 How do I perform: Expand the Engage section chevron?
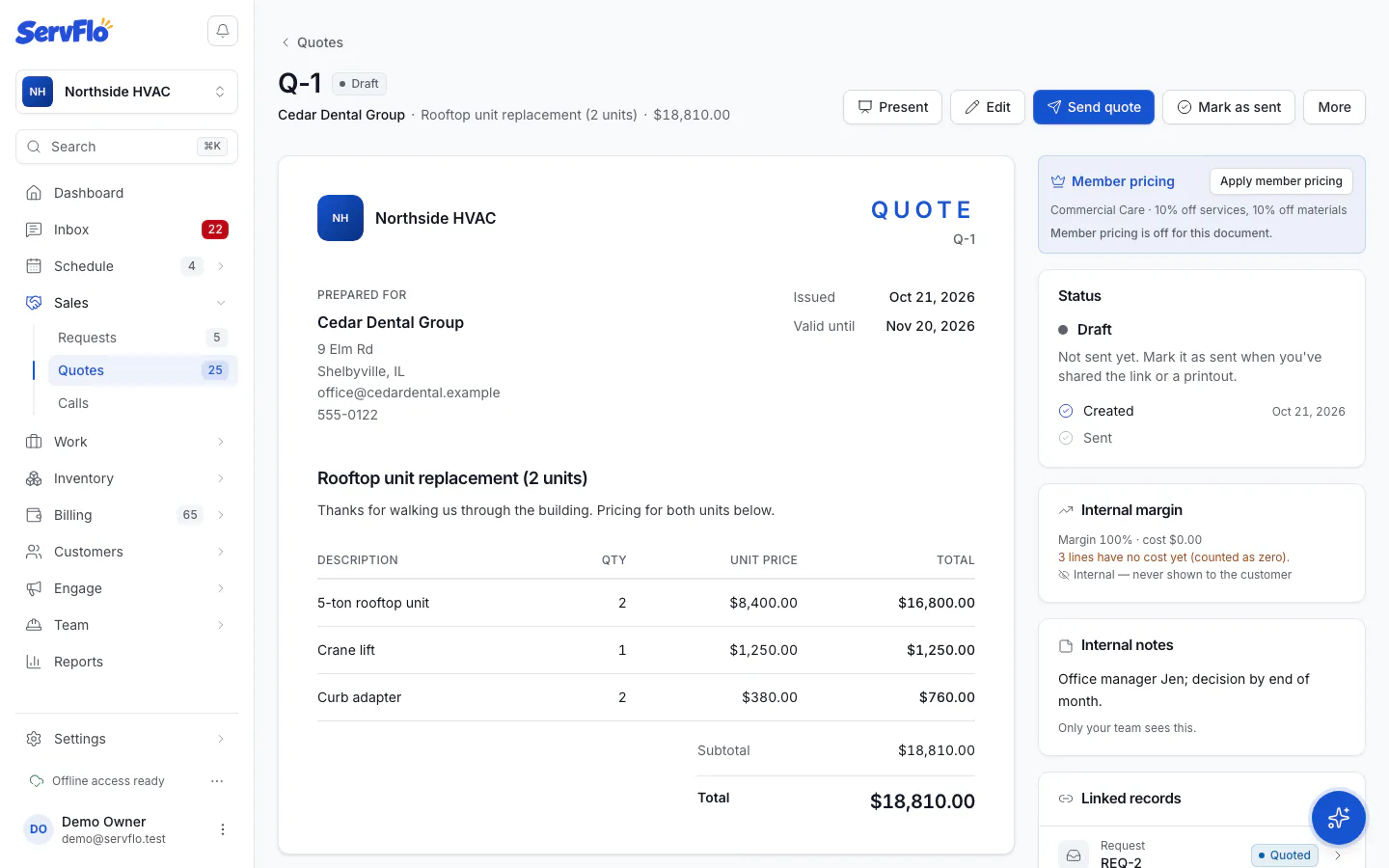221,588
